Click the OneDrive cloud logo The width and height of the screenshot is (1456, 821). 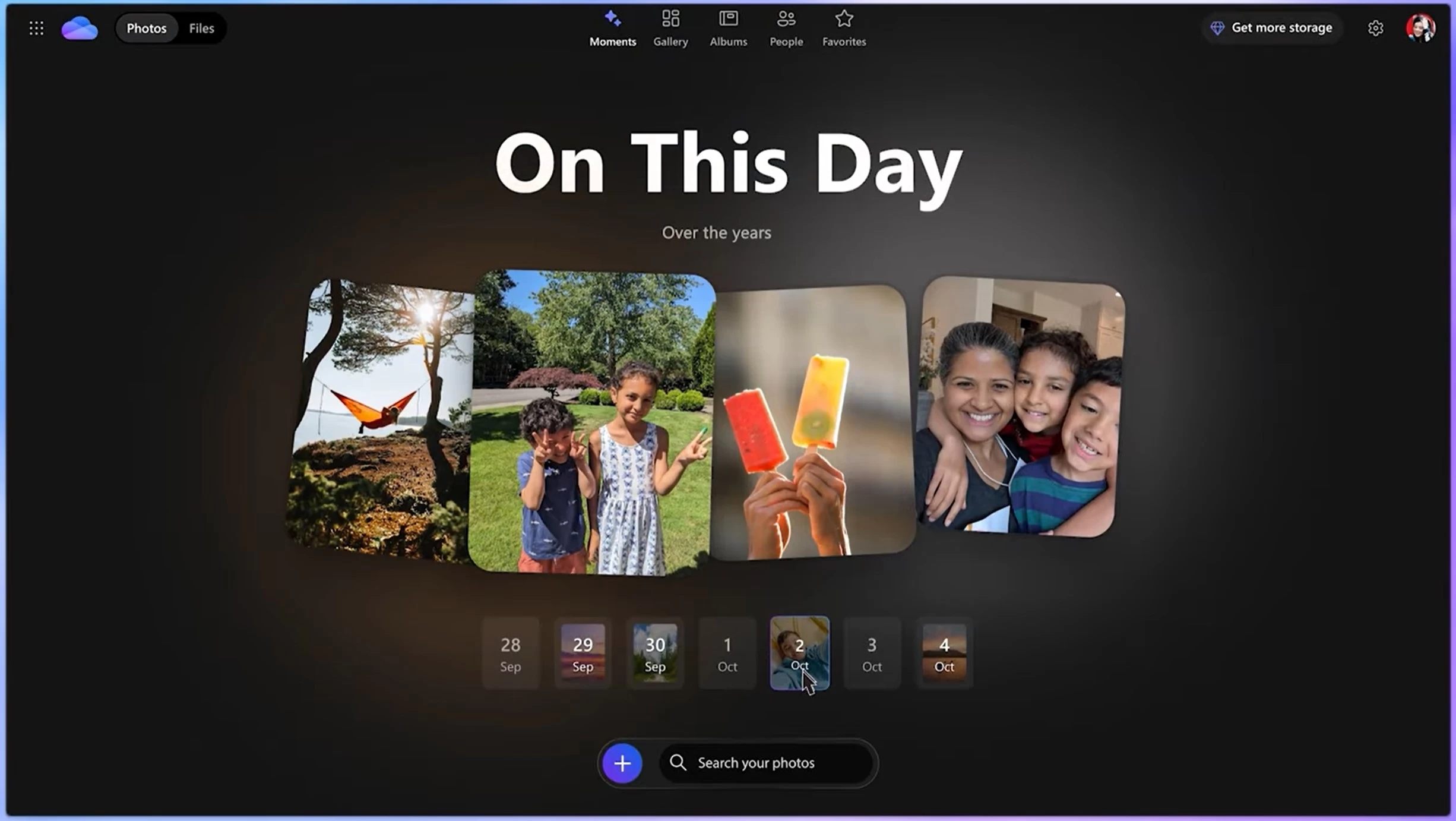[79, 28]
